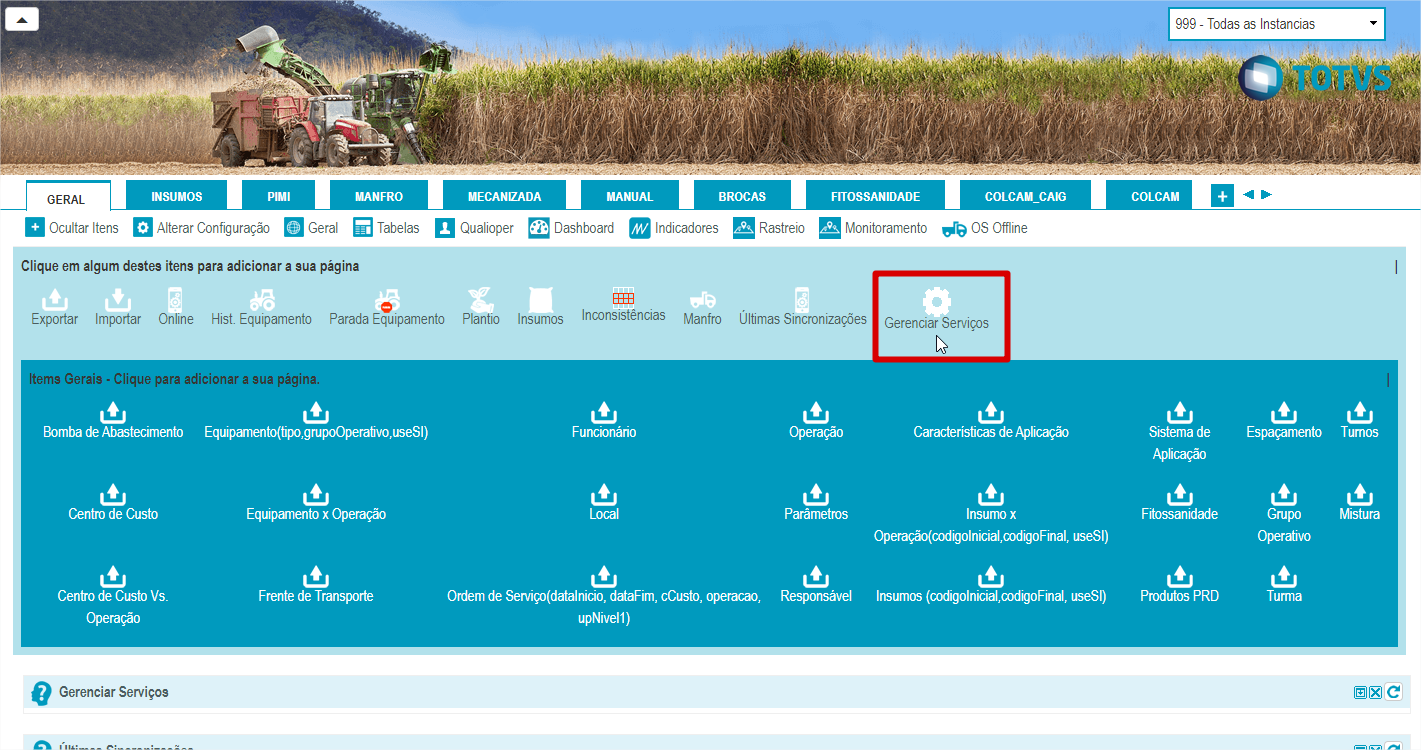
Task: Open the instances dropdown showing 999 - Todas as Instancias
Action: [x=1276, y=24]
